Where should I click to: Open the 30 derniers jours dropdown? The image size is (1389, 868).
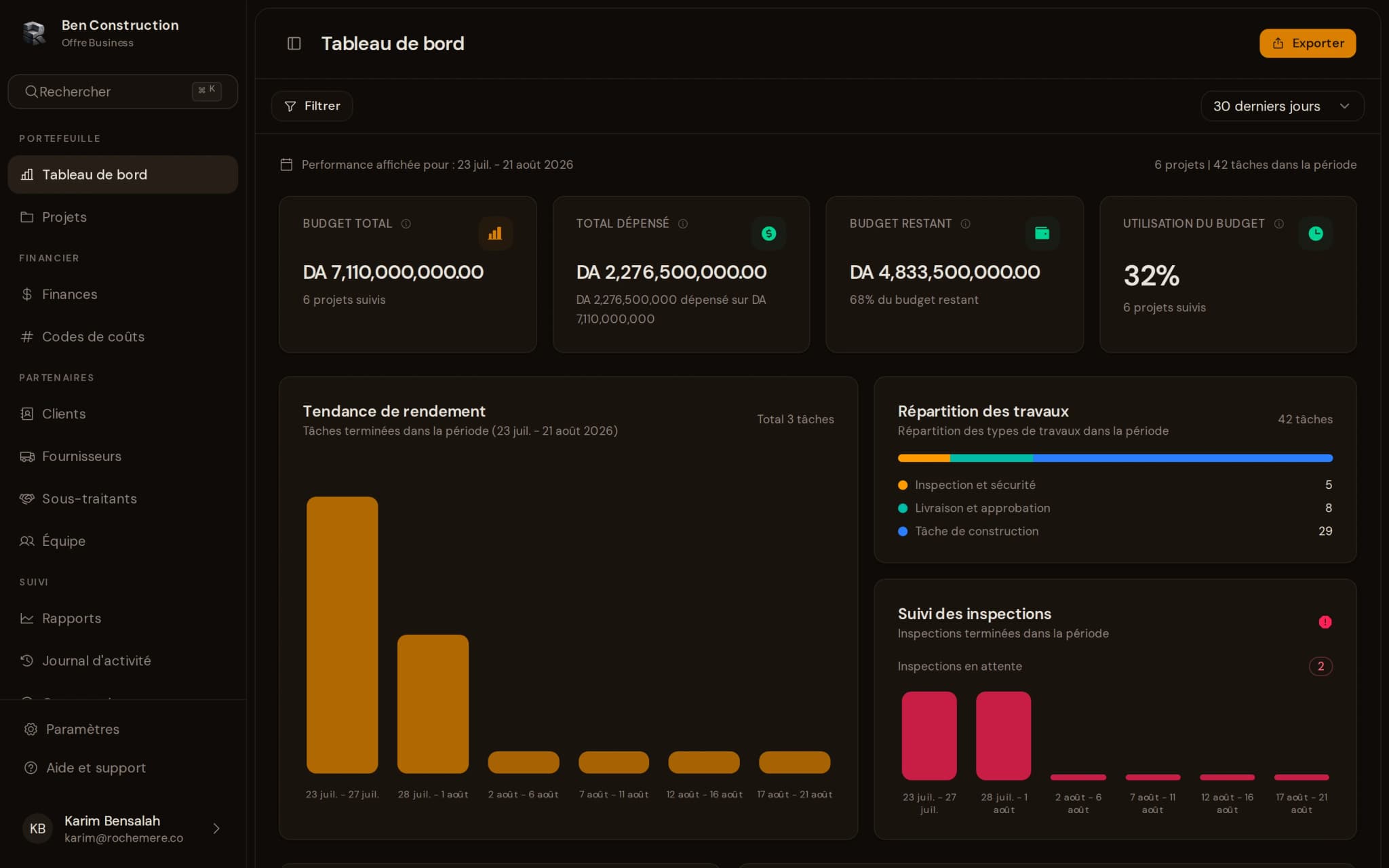point(1282,106)
